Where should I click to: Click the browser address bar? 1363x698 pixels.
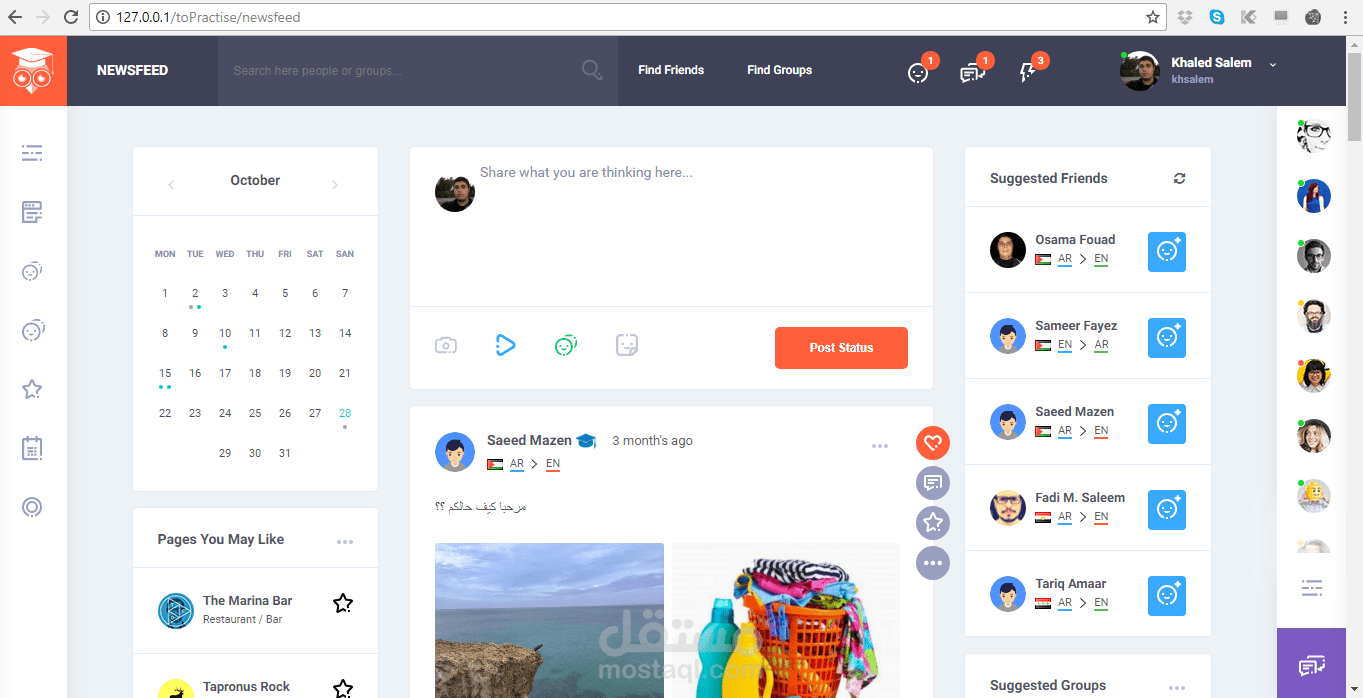coord(630,17)
